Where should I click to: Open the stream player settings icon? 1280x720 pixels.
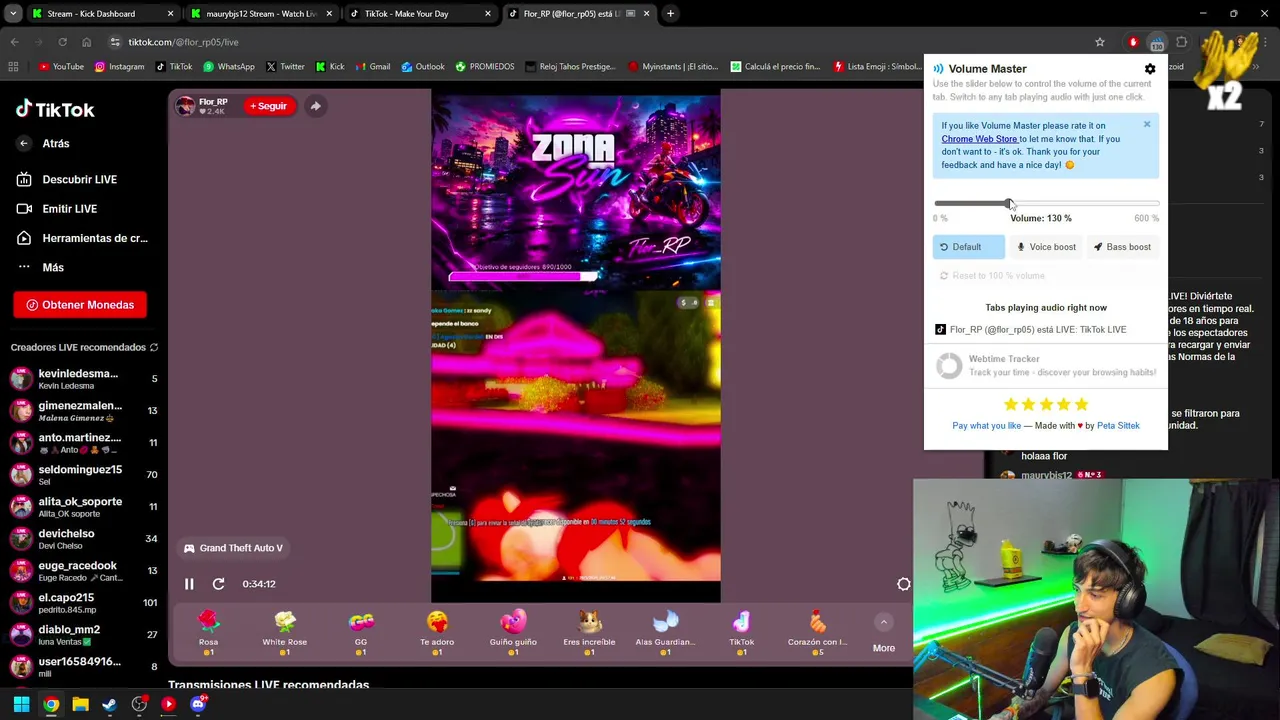point(903,584)
